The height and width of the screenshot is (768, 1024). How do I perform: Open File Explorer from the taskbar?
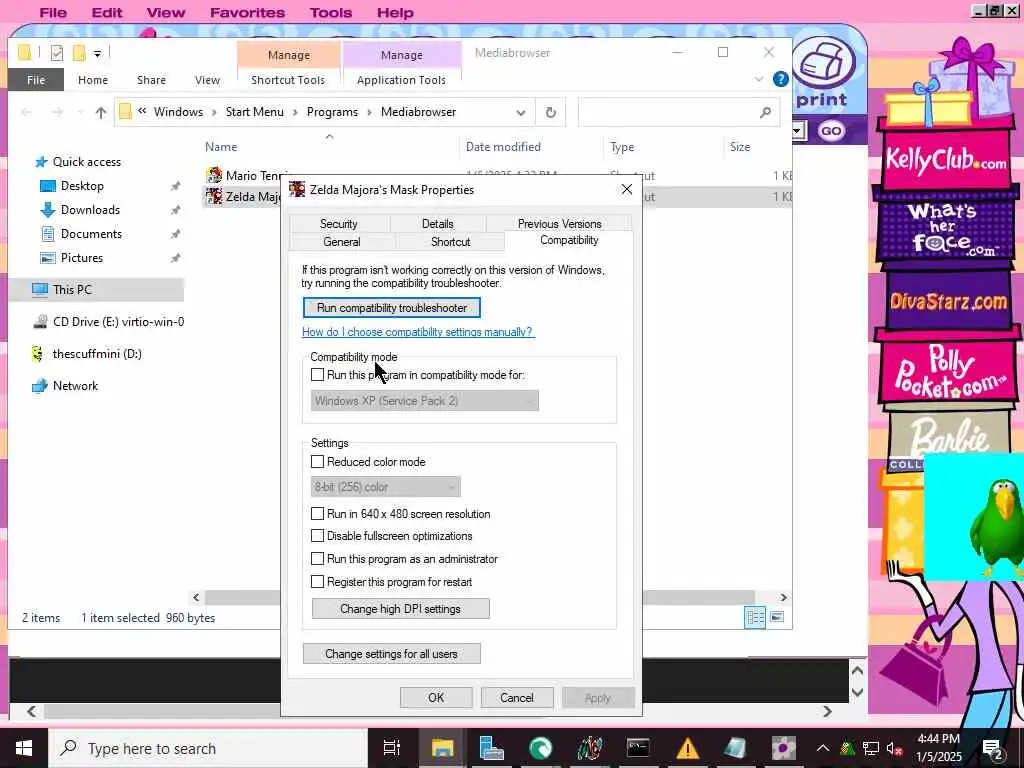click(442, 748)
